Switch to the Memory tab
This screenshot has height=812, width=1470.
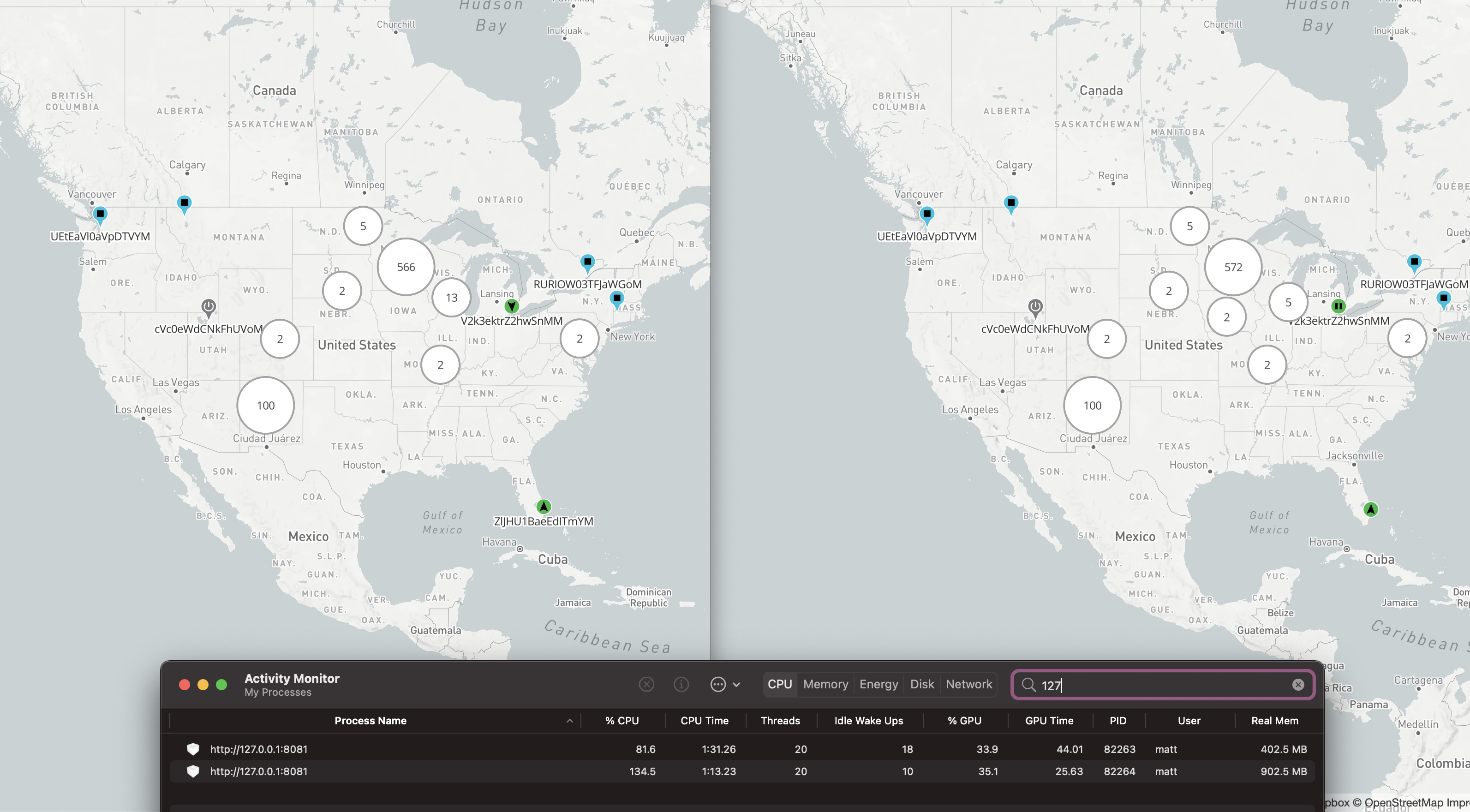(x=825, y=684)
